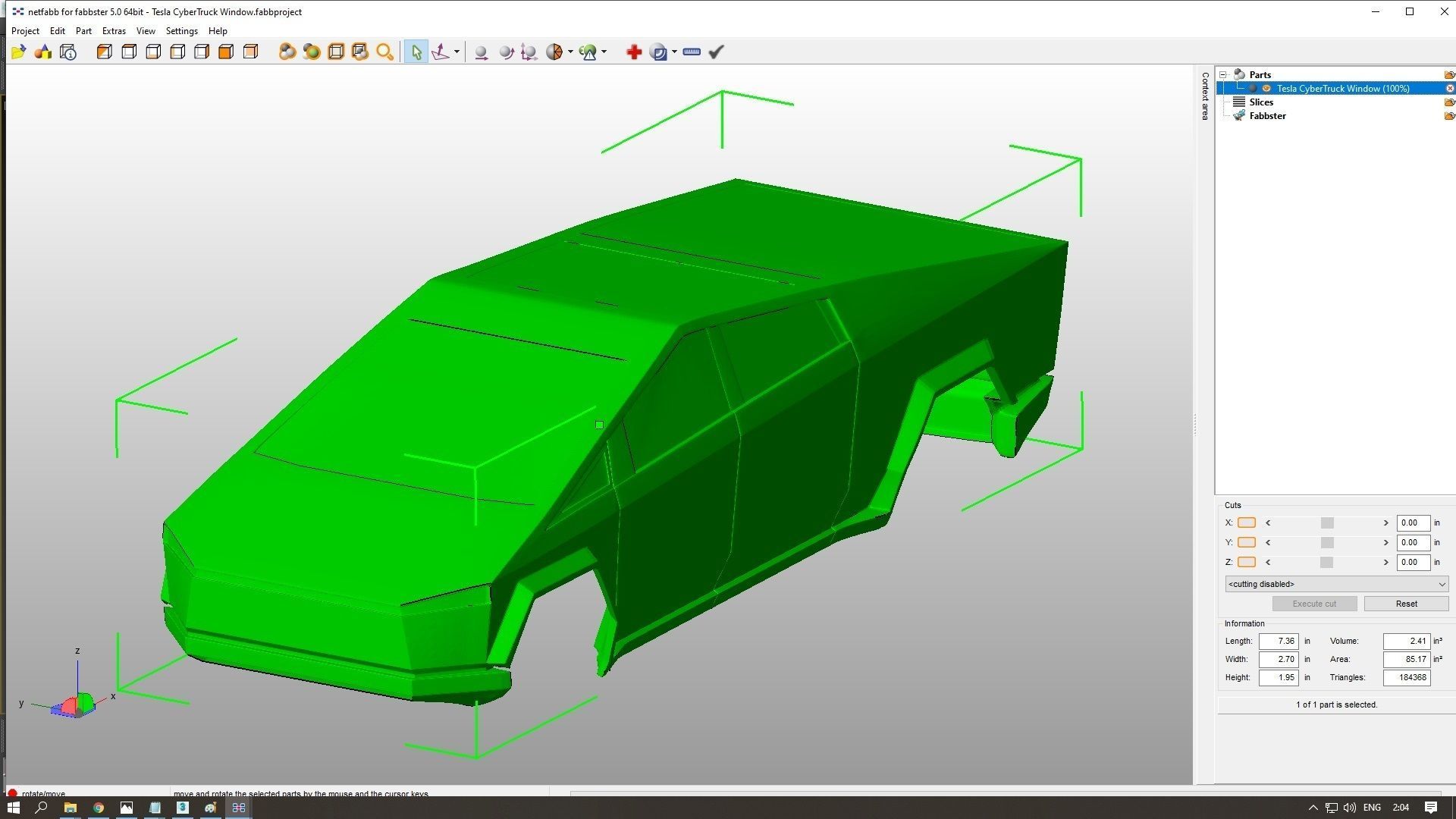Click the Length value field
Viewport: 1456px width, 819px height.
(1279, 641)
